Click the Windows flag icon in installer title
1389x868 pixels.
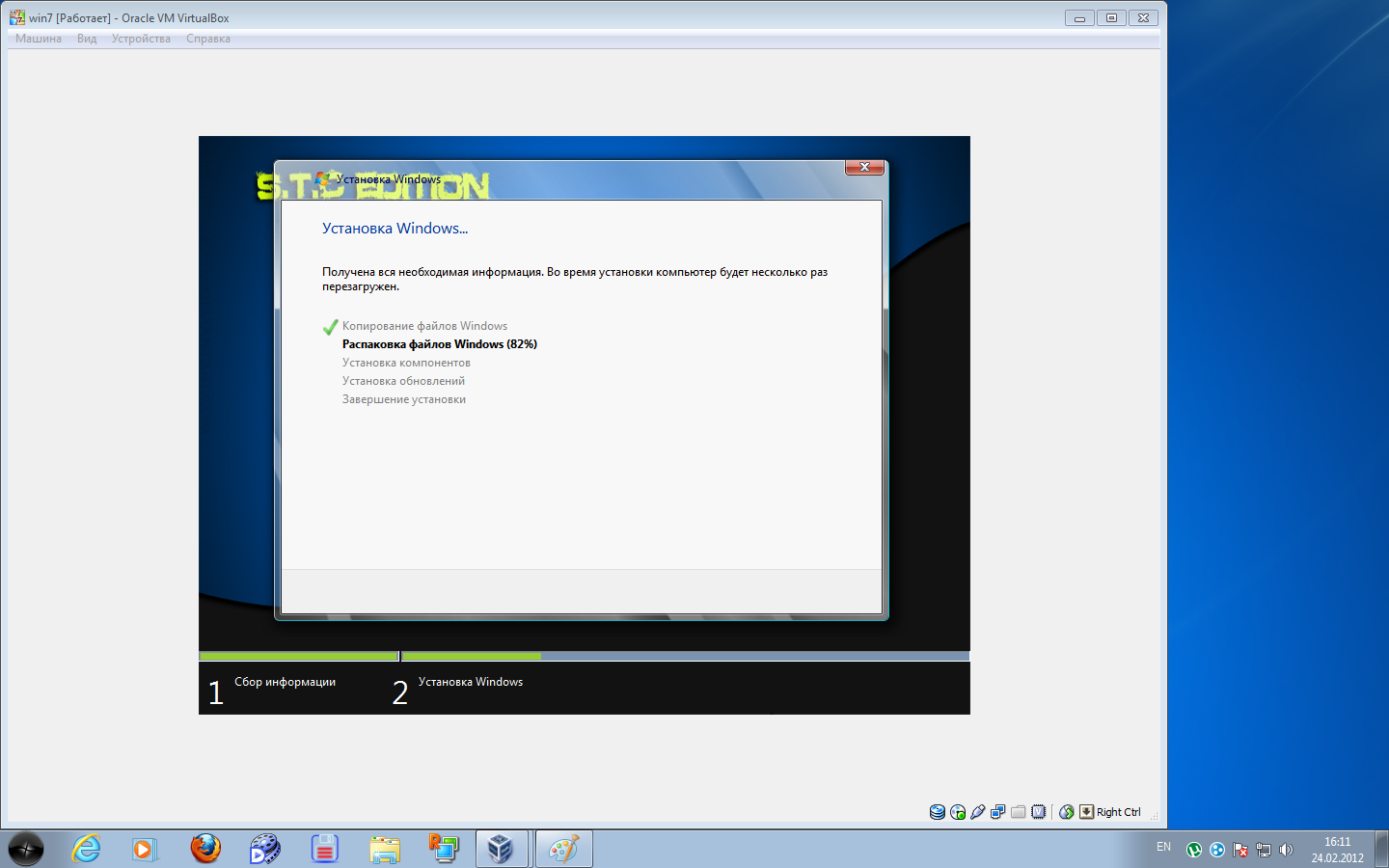(324, 179)
